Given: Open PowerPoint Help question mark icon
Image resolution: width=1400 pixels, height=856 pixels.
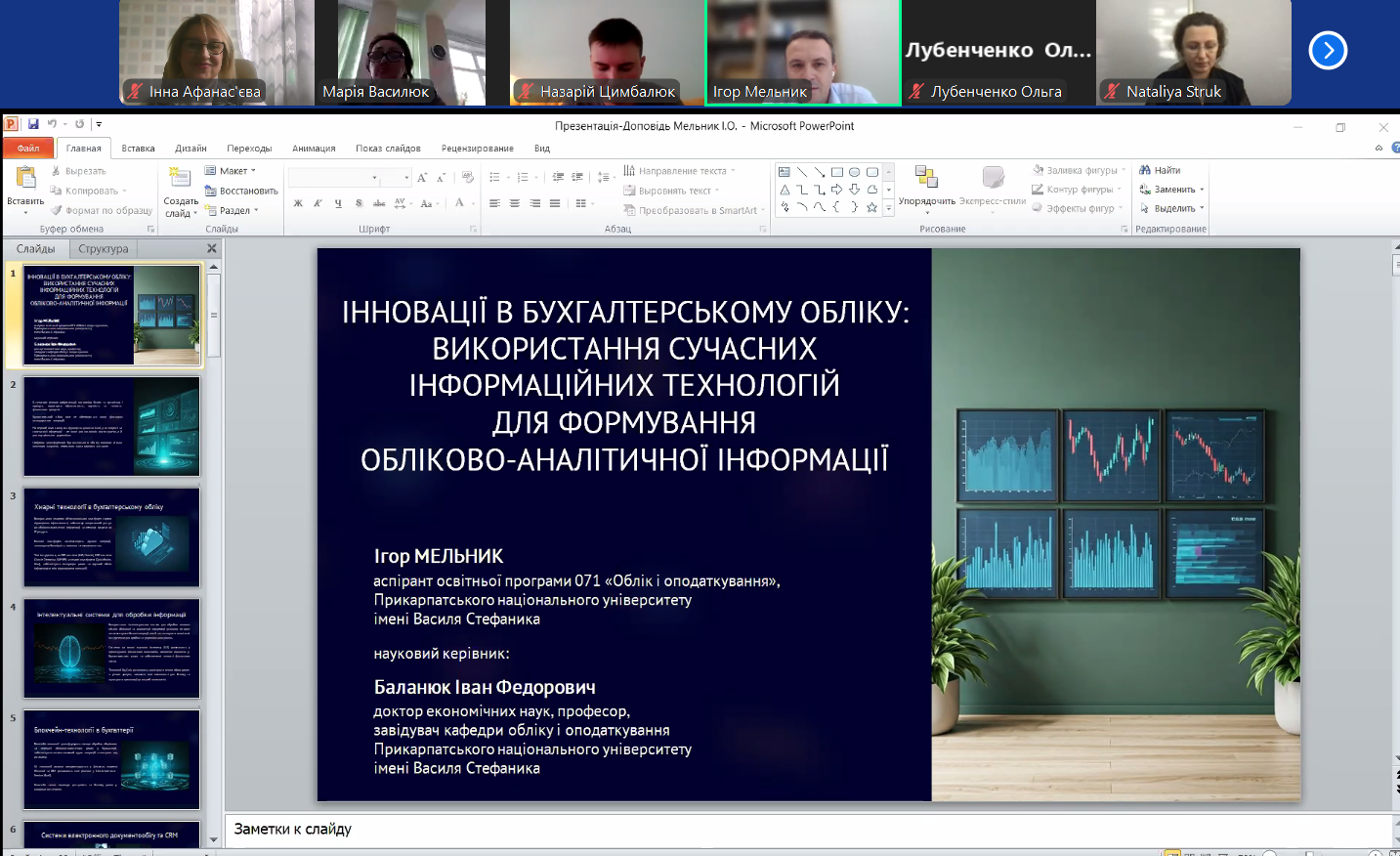Looking at the screenshot, I should click(1395, 148).
